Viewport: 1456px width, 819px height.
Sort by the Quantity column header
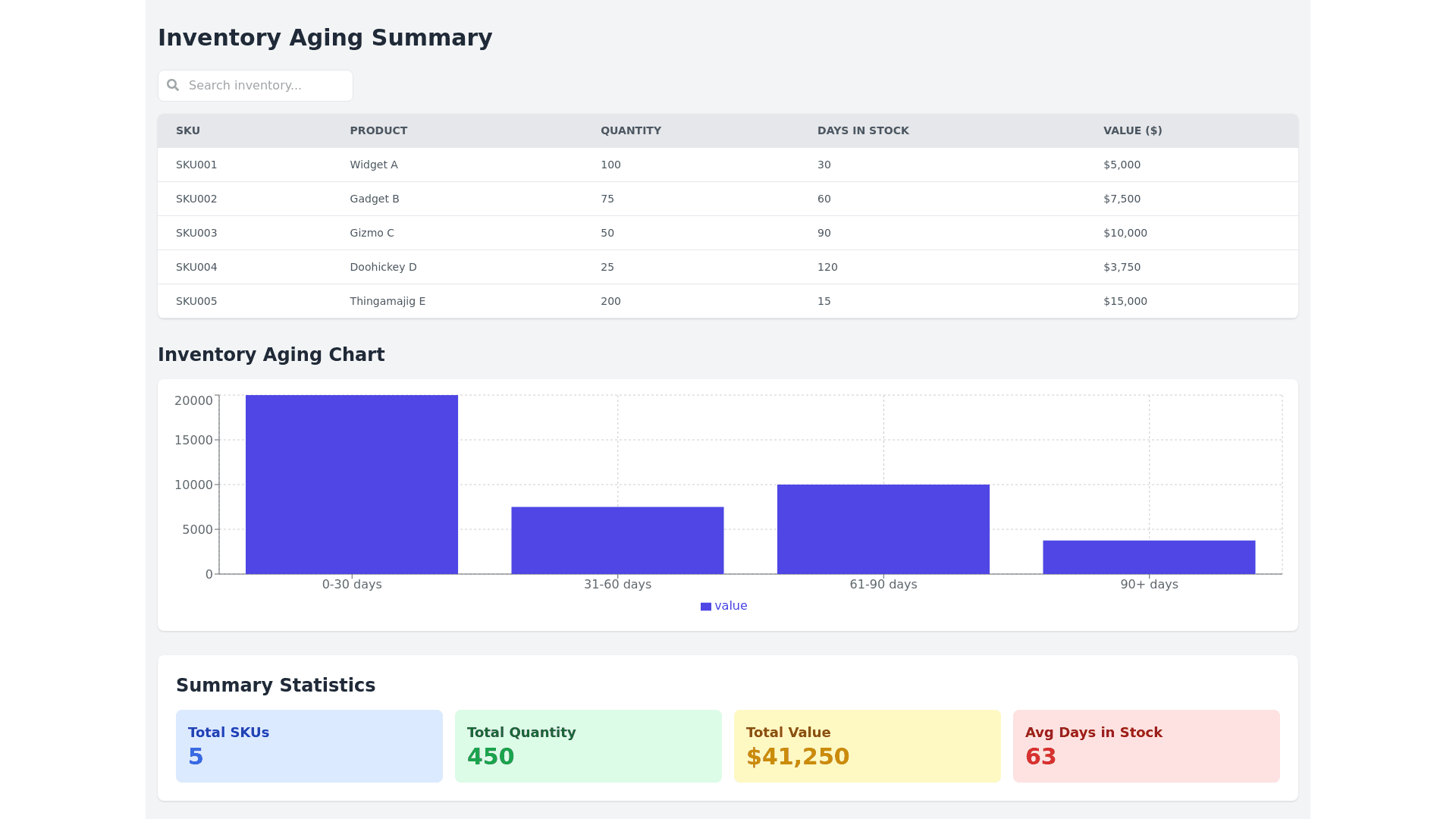tap(630, 130)
